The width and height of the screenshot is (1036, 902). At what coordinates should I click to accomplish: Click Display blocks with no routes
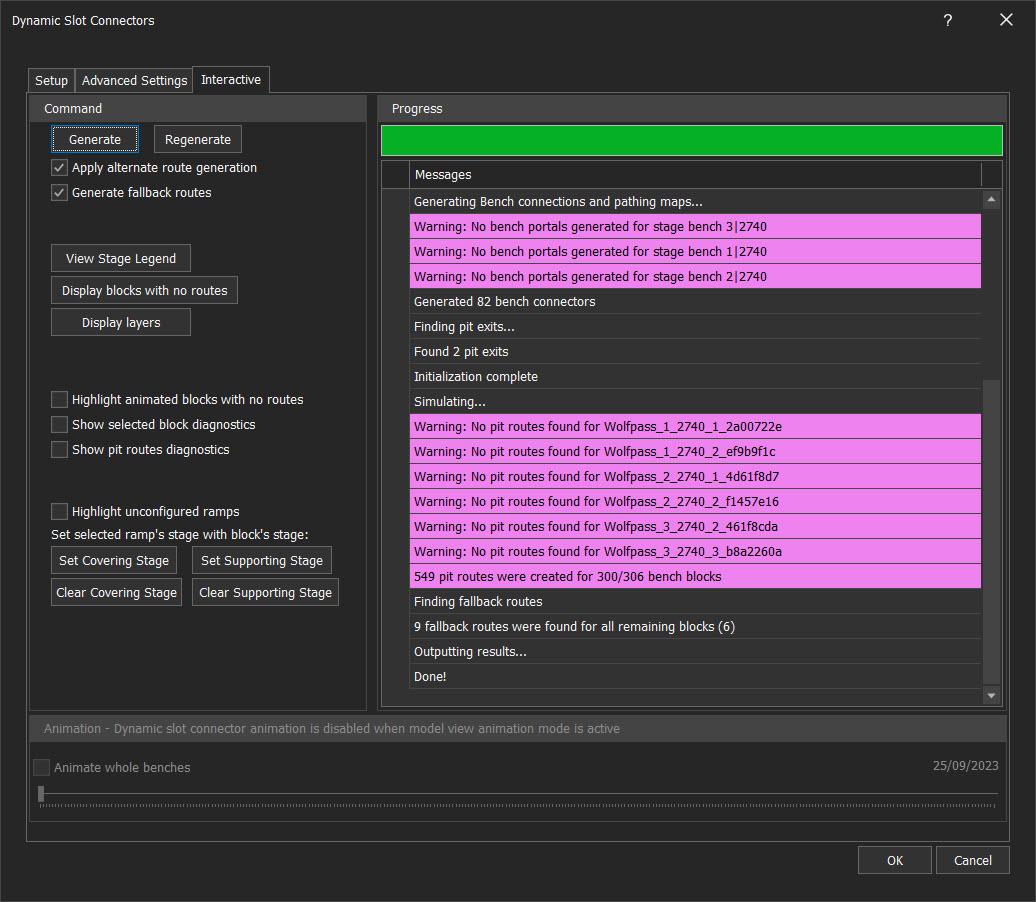(x=145, y=291)
